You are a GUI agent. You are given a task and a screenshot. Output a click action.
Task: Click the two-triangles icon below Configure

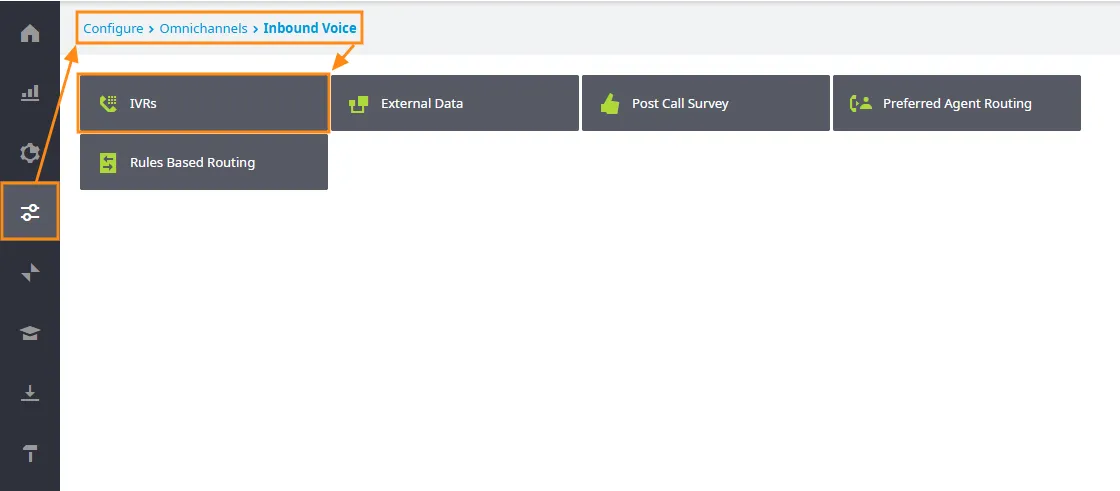click(x=30, y=272)
